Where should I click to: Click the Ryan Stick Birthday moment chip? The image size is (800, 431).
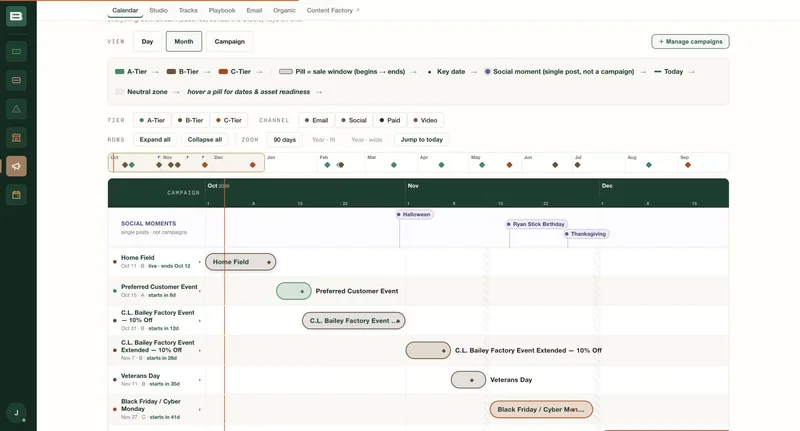(x=536, y=224)
